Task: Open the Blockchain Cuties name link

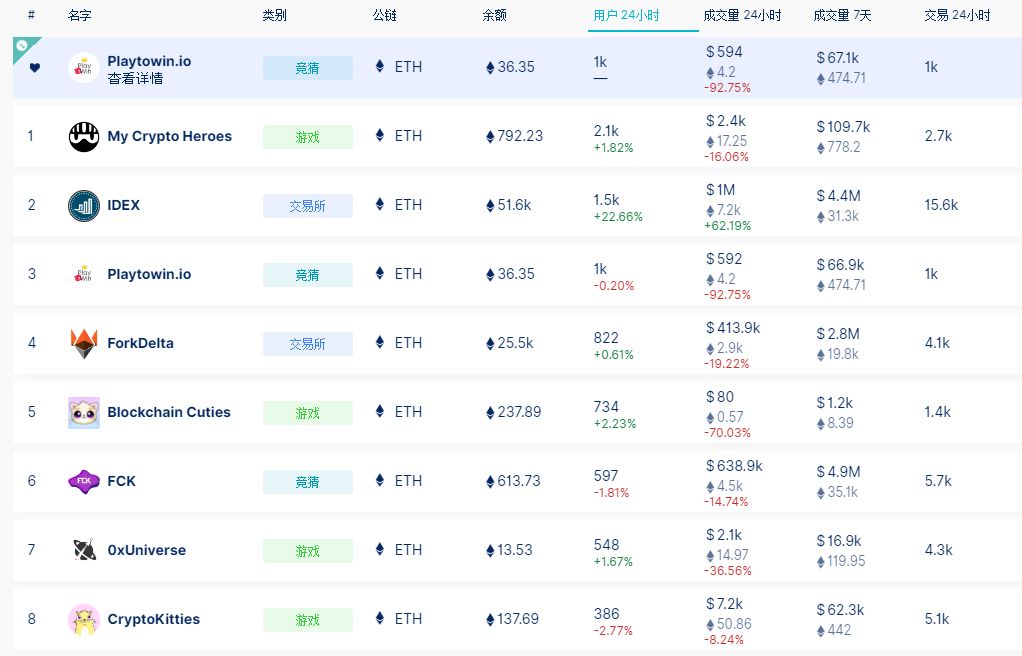Action: pos(169,412)
